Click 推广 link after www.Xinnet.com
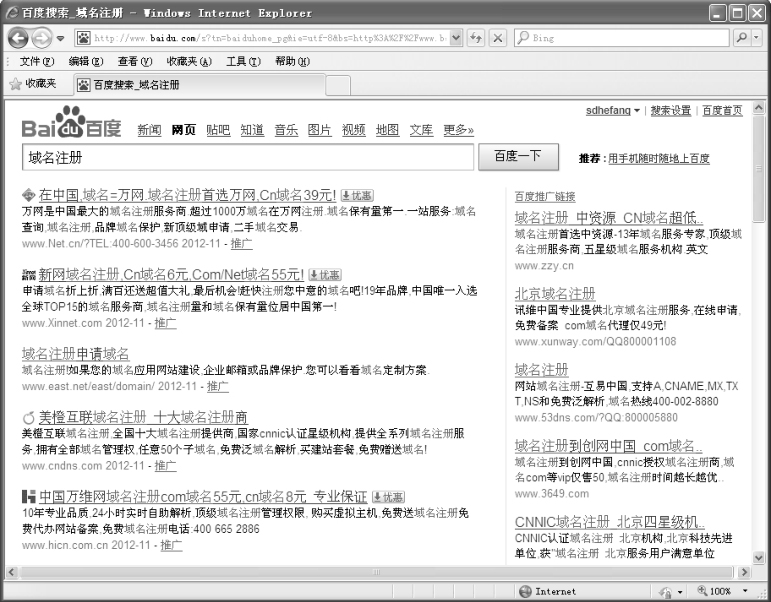771x602 pixels. point(165,323)
